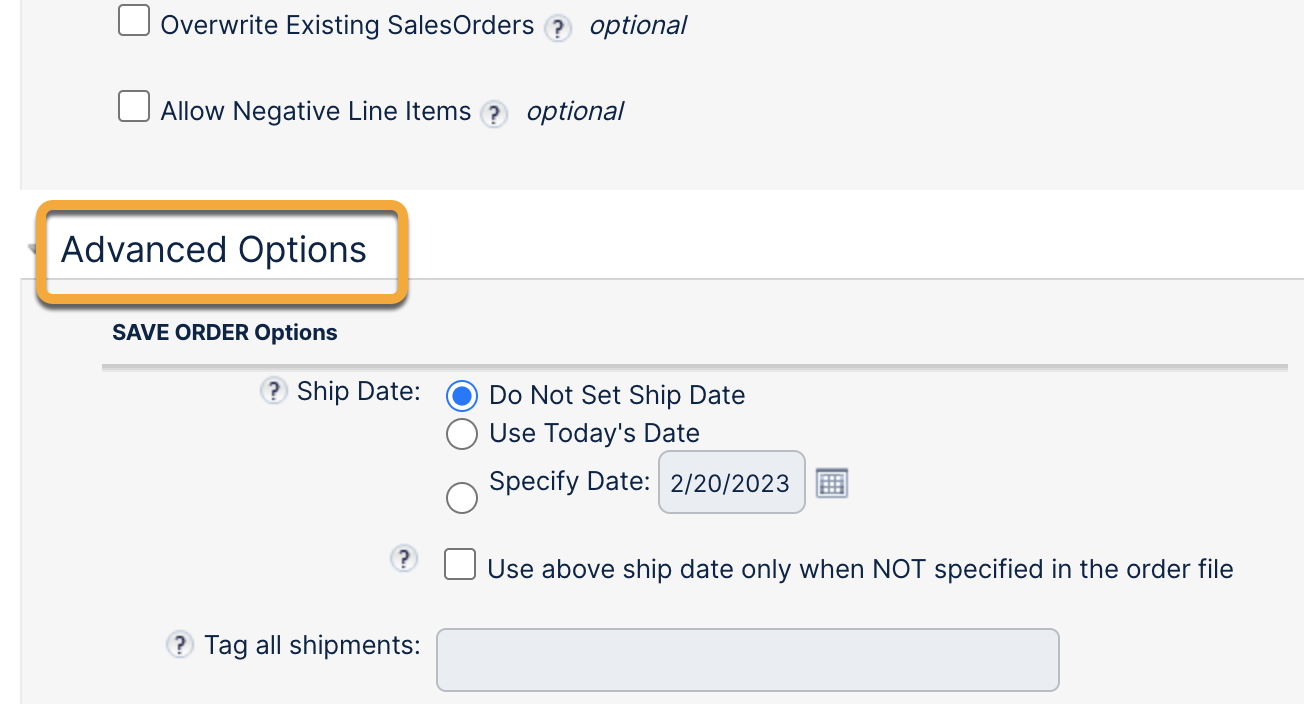Click the Advanced Options heading
The image size is (1304, 704).
click(x=214, y=250)
